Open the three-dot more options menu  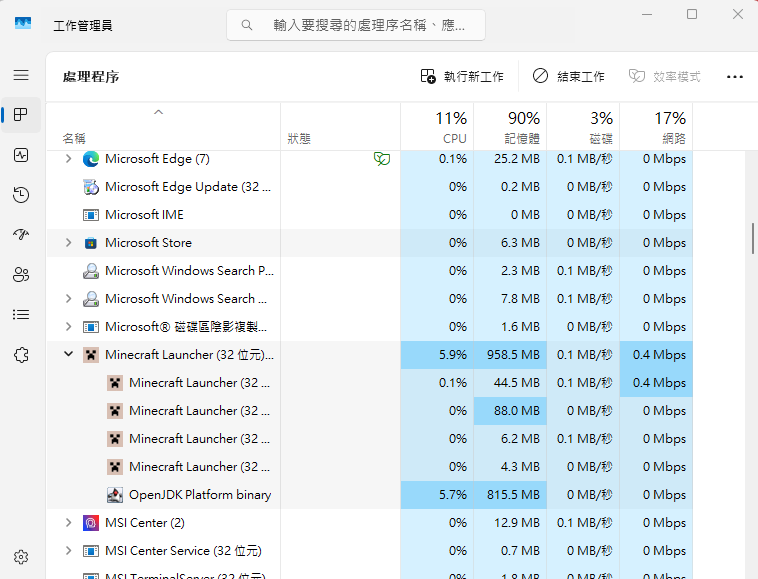(735, 76)
